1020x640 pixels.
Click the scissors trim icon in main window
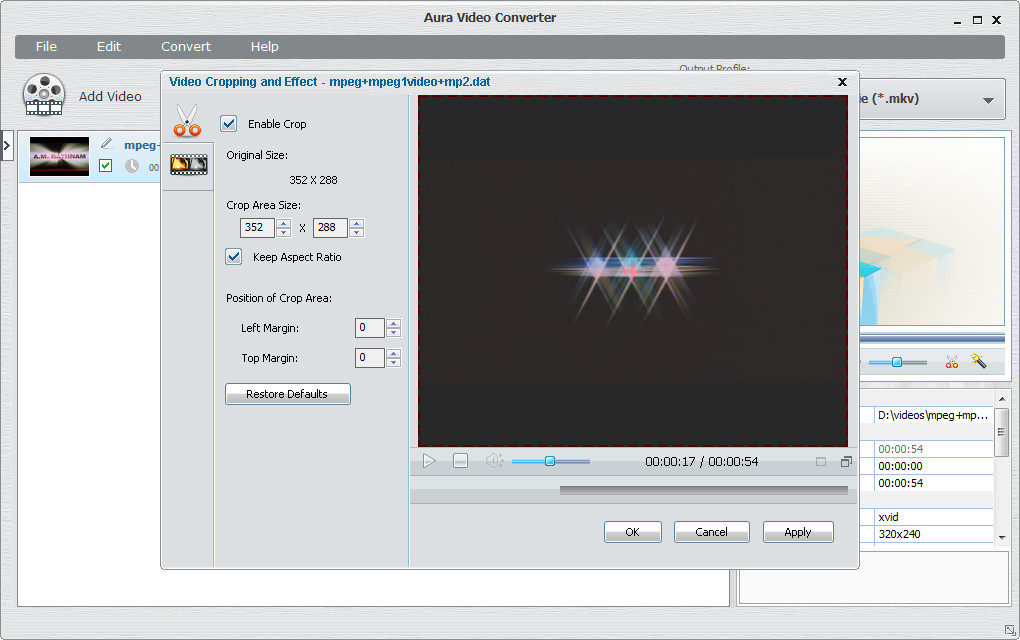[952, 361]
